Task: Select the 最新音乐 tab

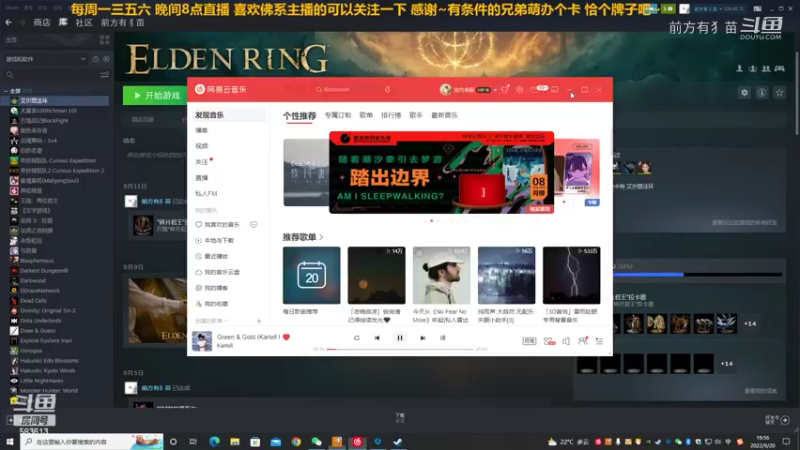Action: click(x=444, y=115)
